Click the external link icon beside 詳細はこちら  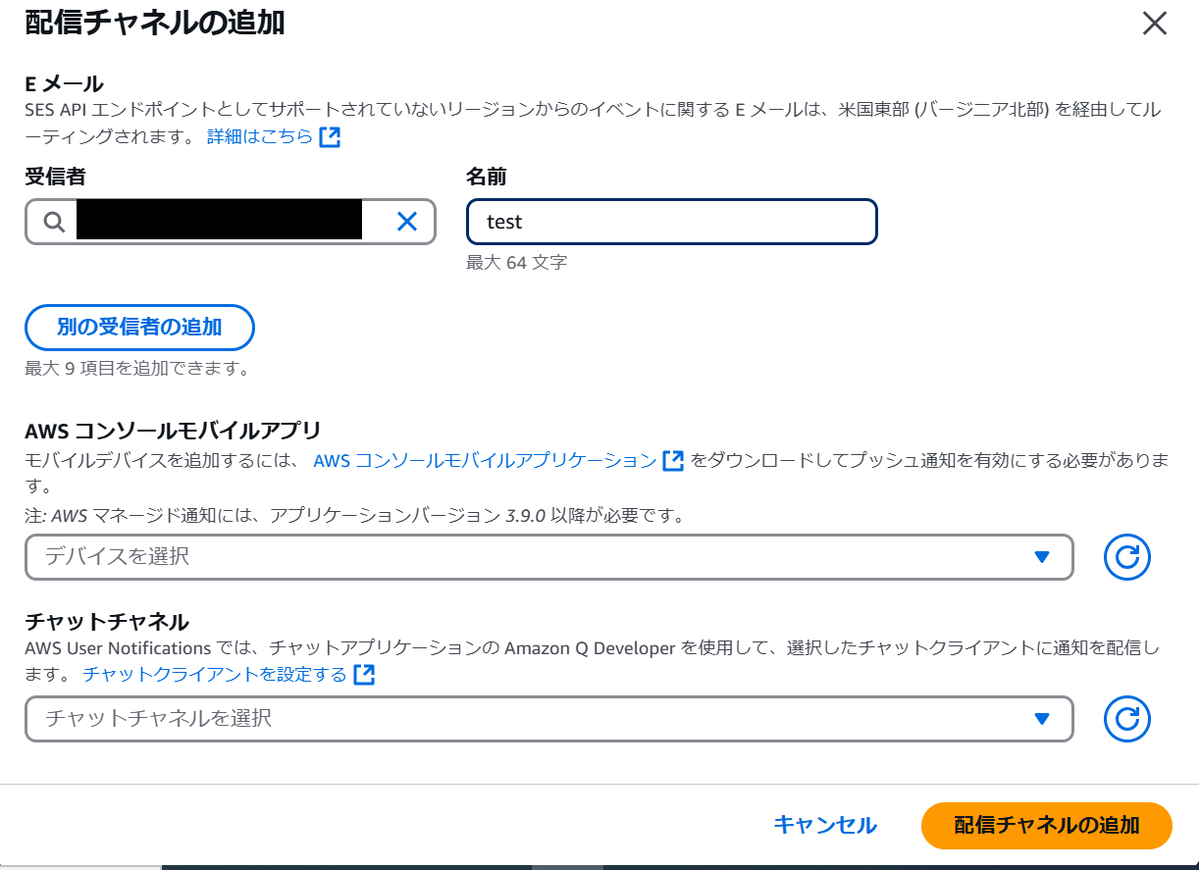pyautogui.click(x=330, y=137)
